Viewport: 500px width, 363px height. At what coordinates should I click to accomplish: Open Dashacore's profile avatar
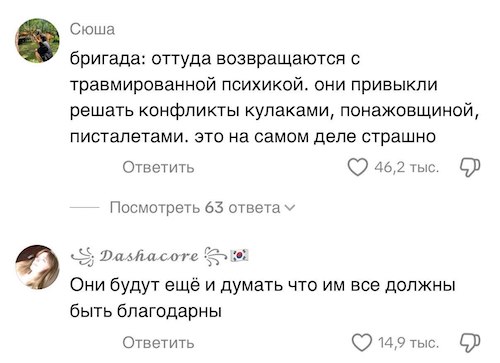[x=37, y=267]
